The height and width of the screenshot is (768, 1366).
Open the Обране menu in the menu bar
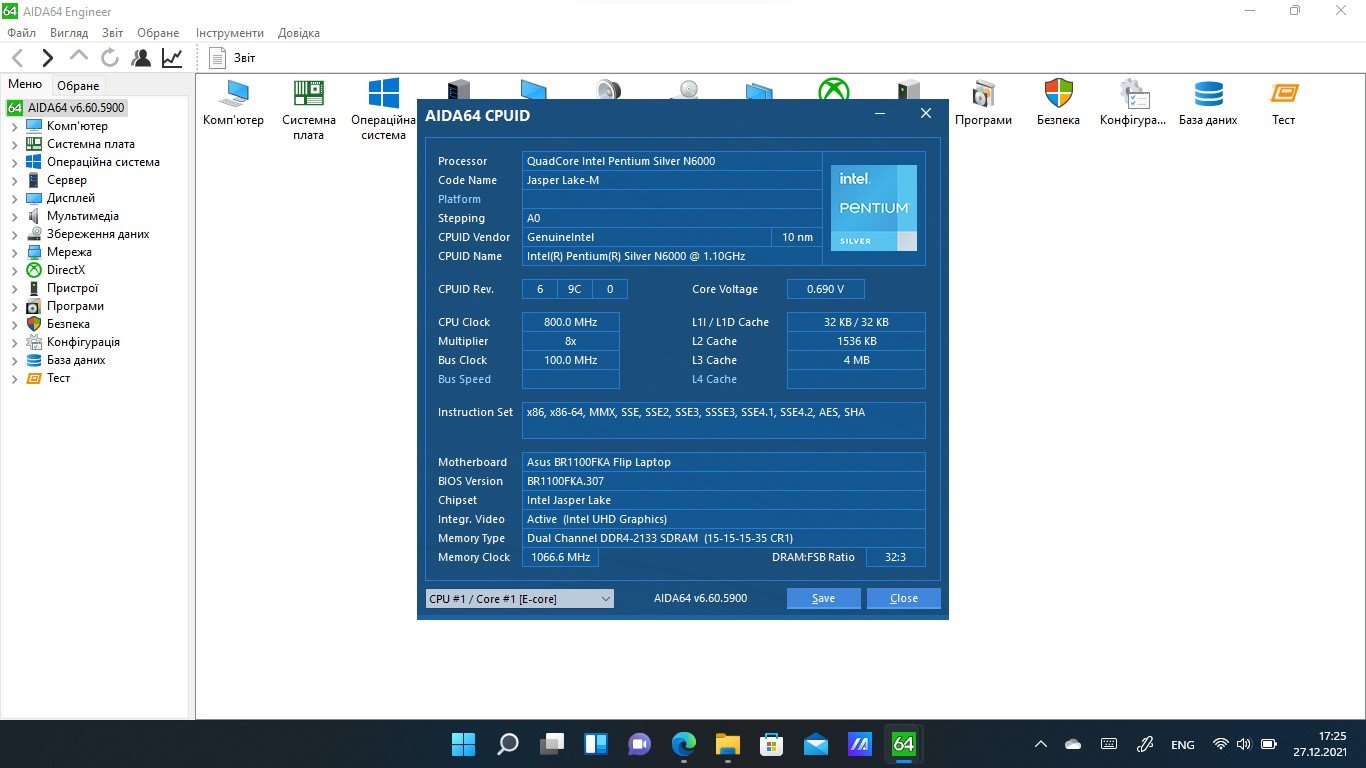coord(158,33)
